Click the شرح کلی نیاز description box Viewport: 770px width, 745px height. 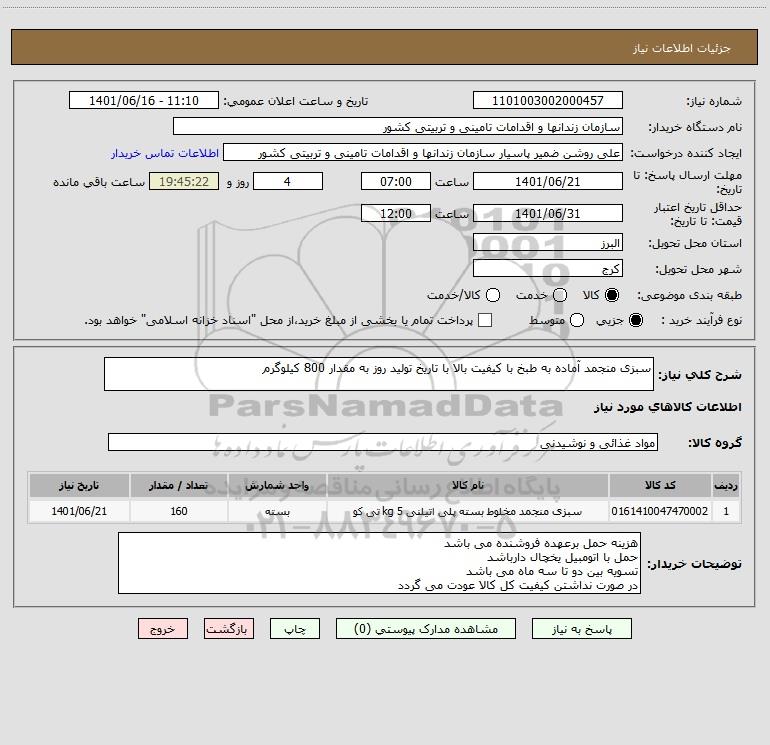click(x=379, y=374)
